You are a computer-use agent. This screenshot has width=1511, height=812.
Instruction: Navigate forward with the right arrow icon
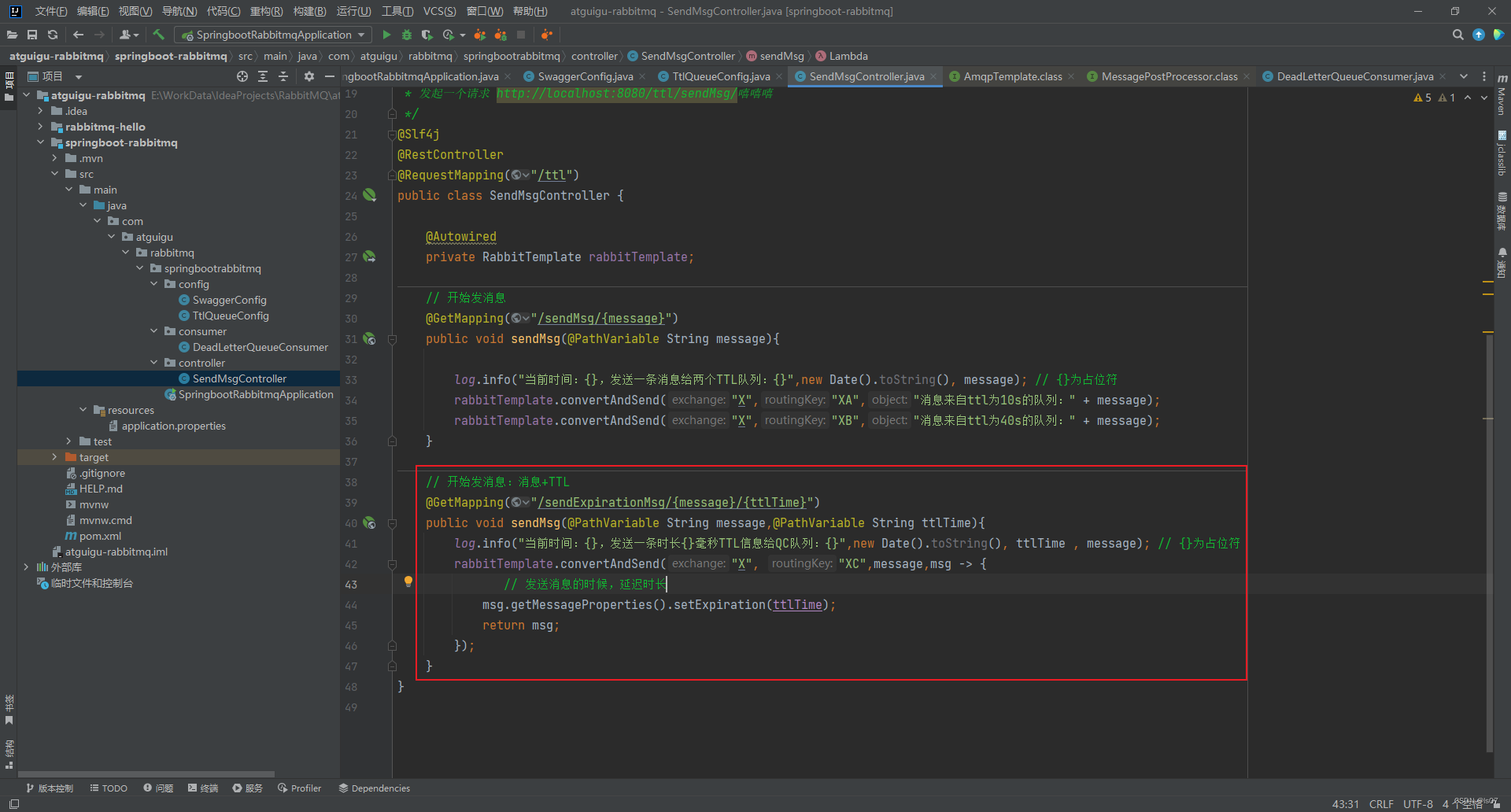pyautogui.click(x=99, y=35)
